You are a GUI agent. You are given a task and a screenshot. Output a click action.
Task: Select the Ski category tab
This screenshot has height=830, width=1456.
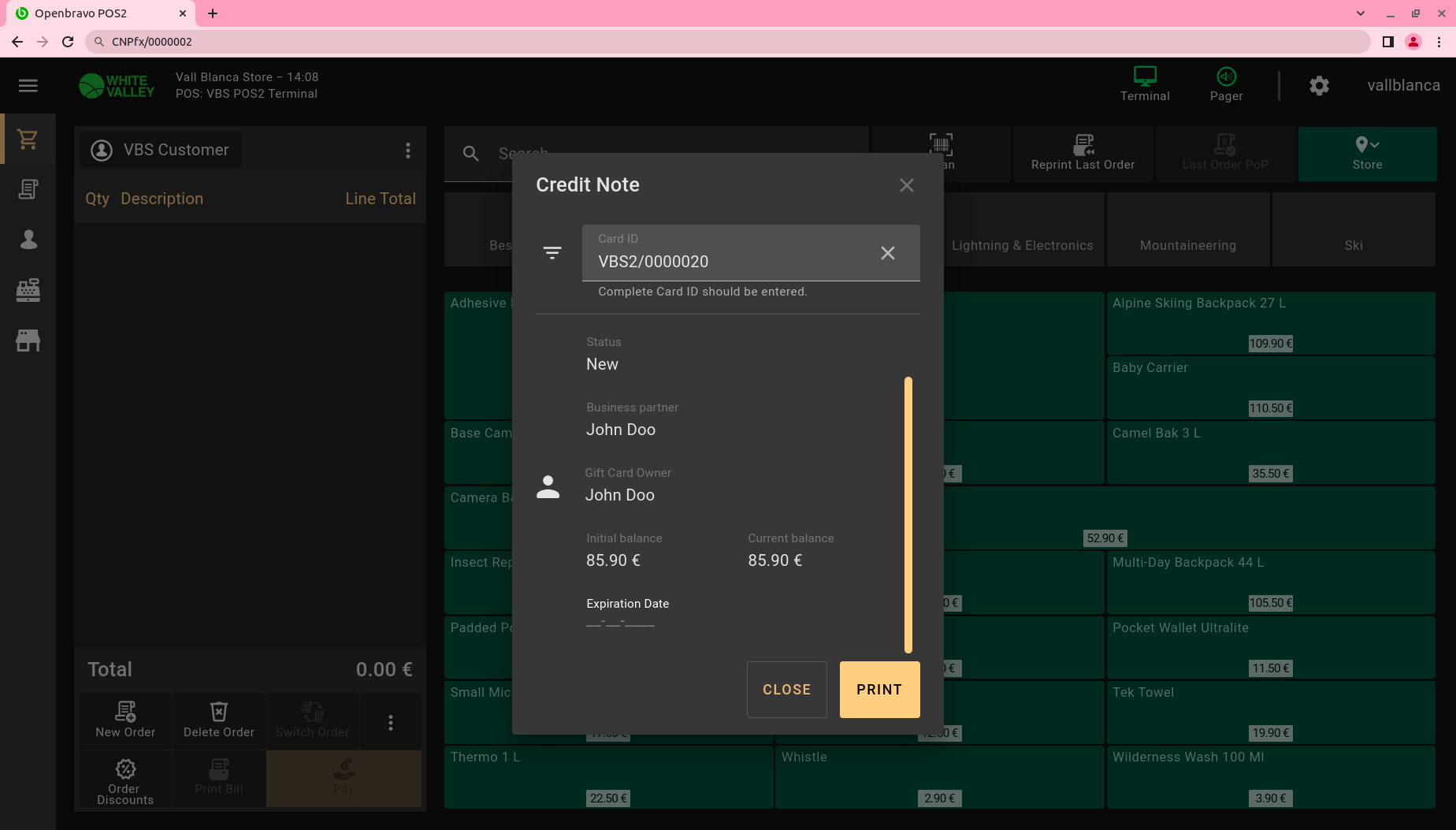(1353, 245)
